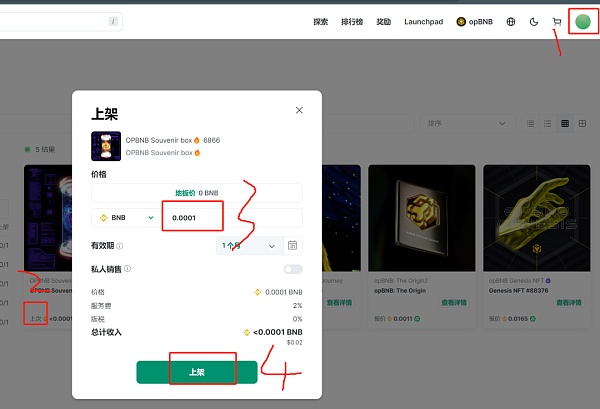Click the 0.0001 price input field
Image resolution: width=600 pixels, height=409 pixels.
tap(232, 218)
